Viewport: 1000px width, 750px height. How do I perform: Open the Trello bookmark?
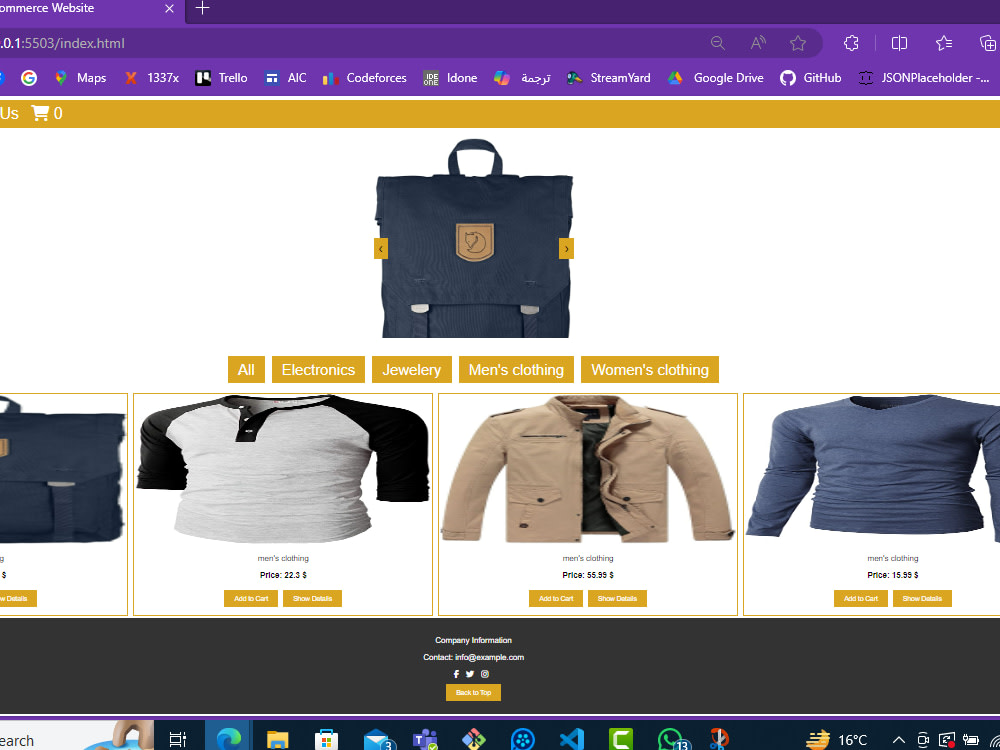pos(221,78)
